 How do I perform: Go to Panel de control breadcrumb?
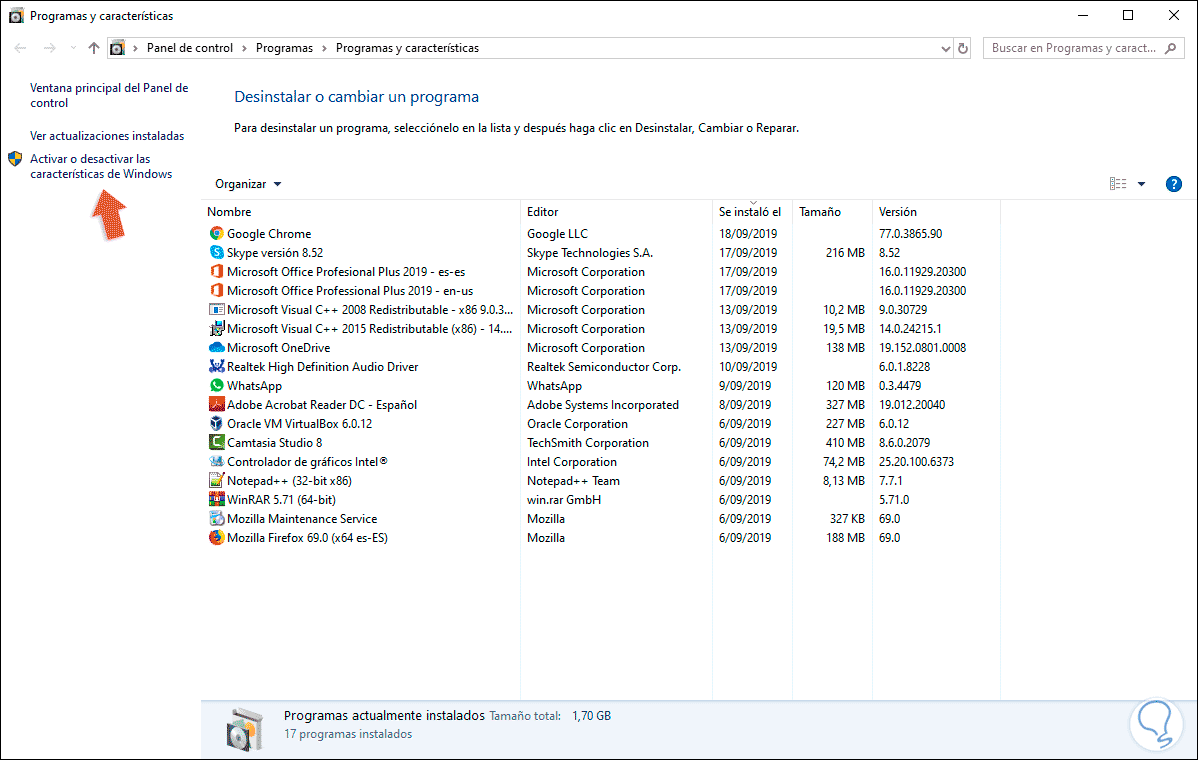189,48
